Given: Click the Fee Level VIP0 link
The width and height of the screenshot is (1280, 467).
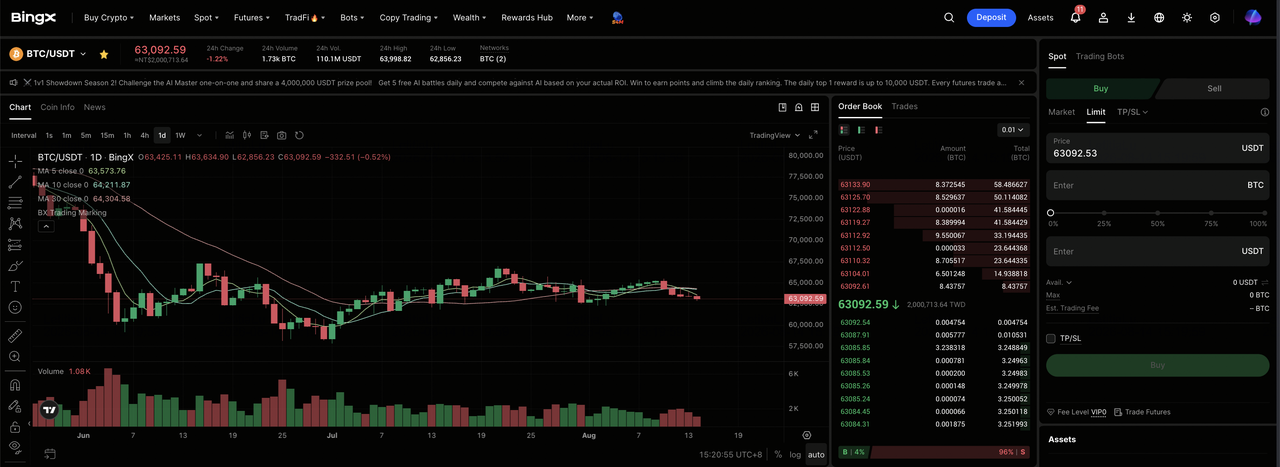Looking at the screenshot, I should pyautogui.click(x=1076, y=412).
